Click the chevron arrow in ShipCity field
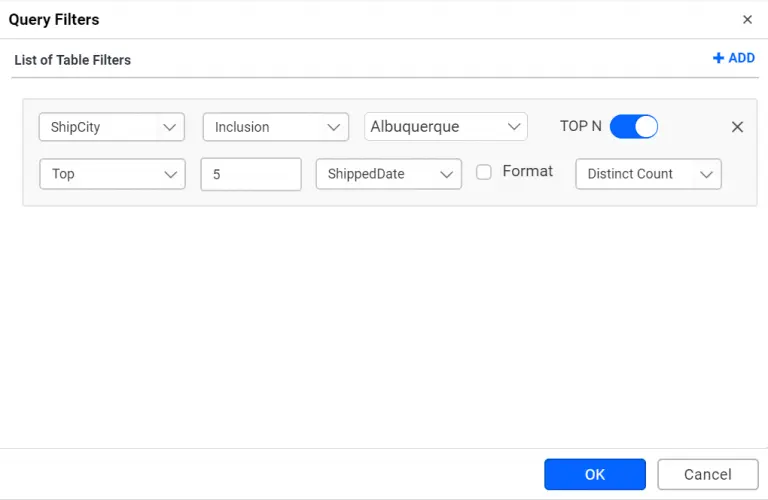 (169, 127)
